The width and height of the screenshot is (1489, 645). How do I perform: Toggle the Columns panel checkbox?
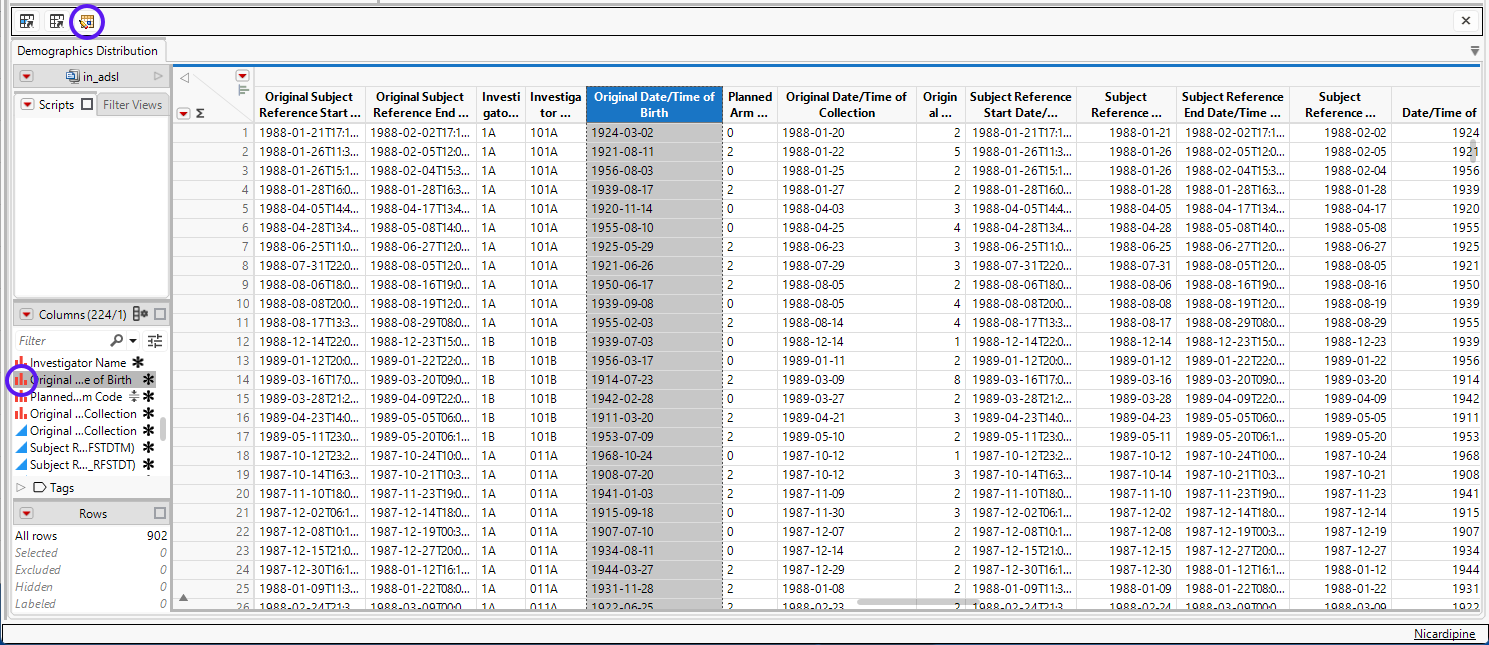coord(160,315)
